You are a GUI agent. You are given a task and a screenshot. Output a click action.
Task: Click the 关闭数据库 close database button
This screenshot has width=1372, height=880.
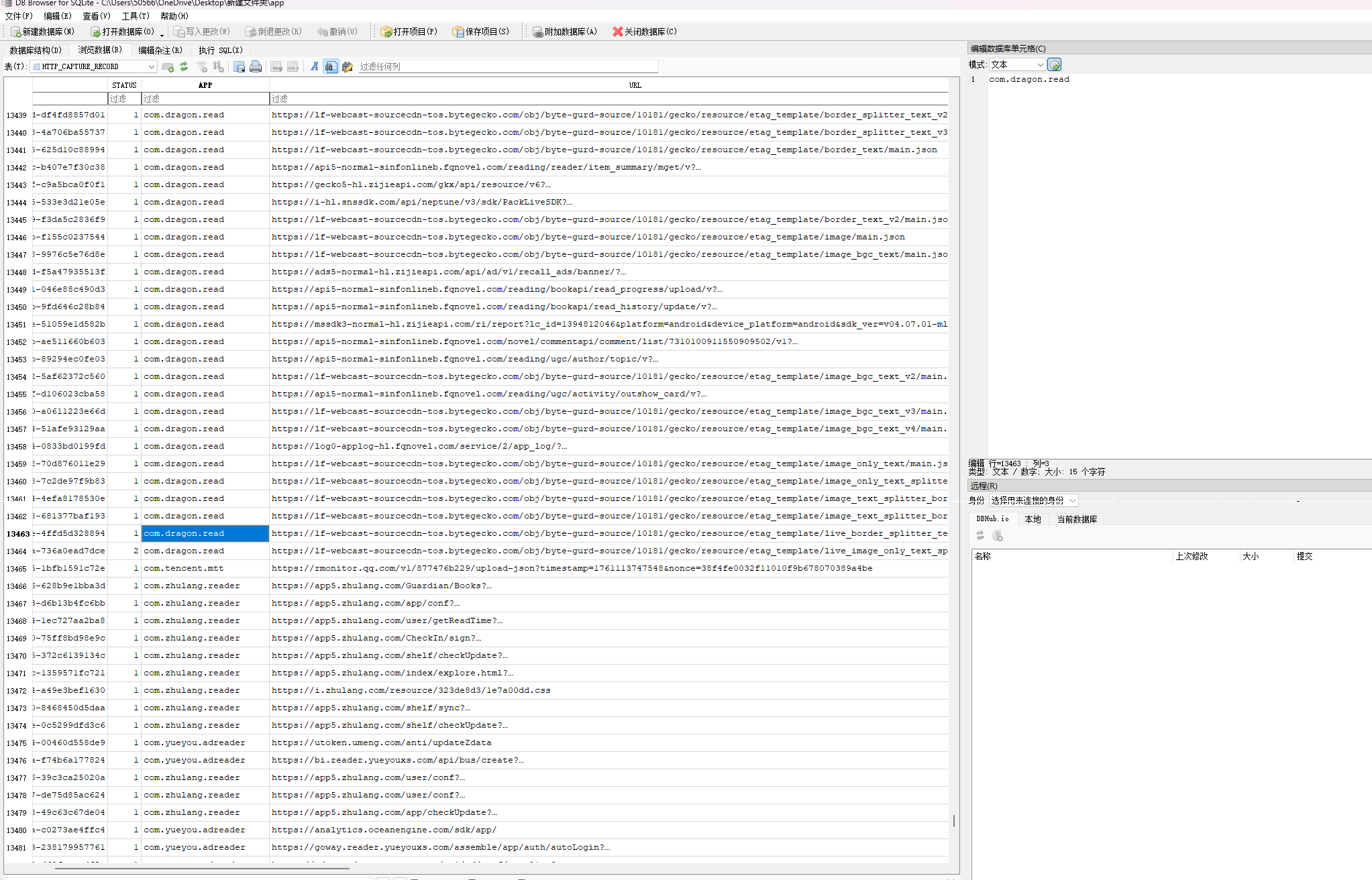[644, 32]
